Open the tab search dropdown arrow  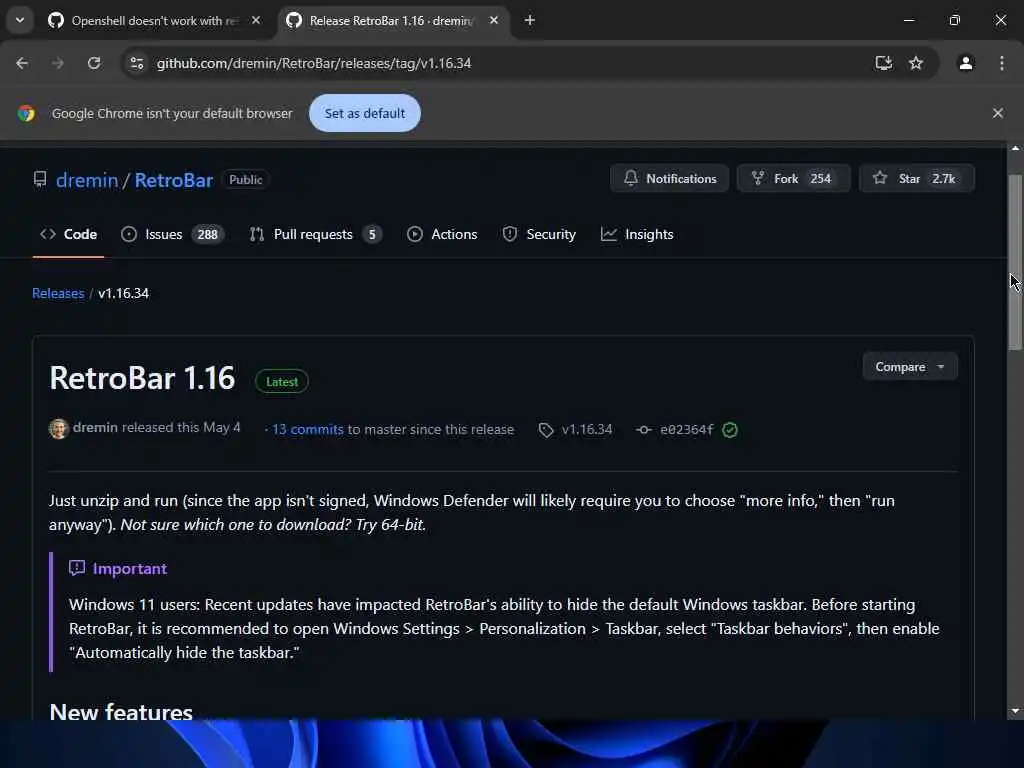tap(20, 20)
